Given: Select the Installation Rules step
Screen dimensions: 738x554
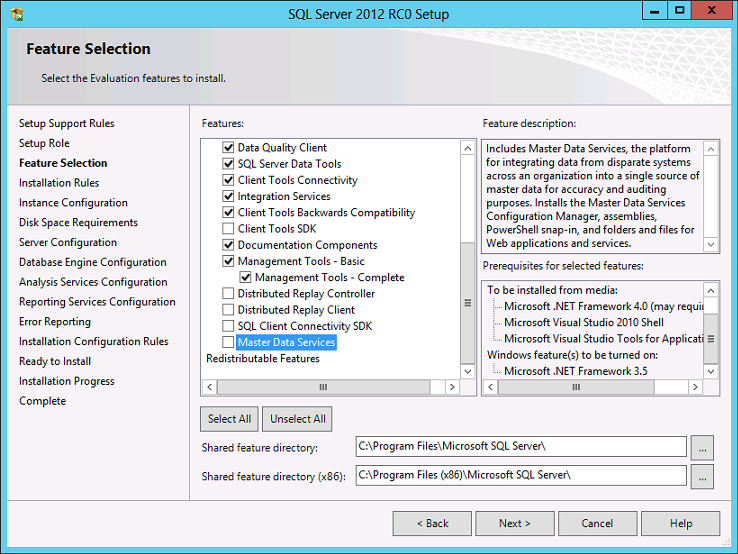Looking at the screenshot, I should click(x=59, y=183).
